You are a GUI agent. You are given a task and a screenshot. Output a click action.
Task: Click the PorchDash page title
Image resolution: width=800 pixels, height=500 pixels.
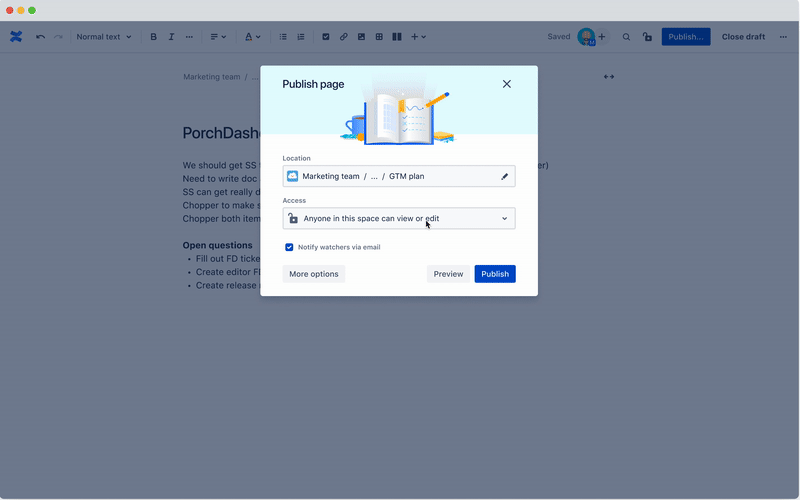point(221,133)
